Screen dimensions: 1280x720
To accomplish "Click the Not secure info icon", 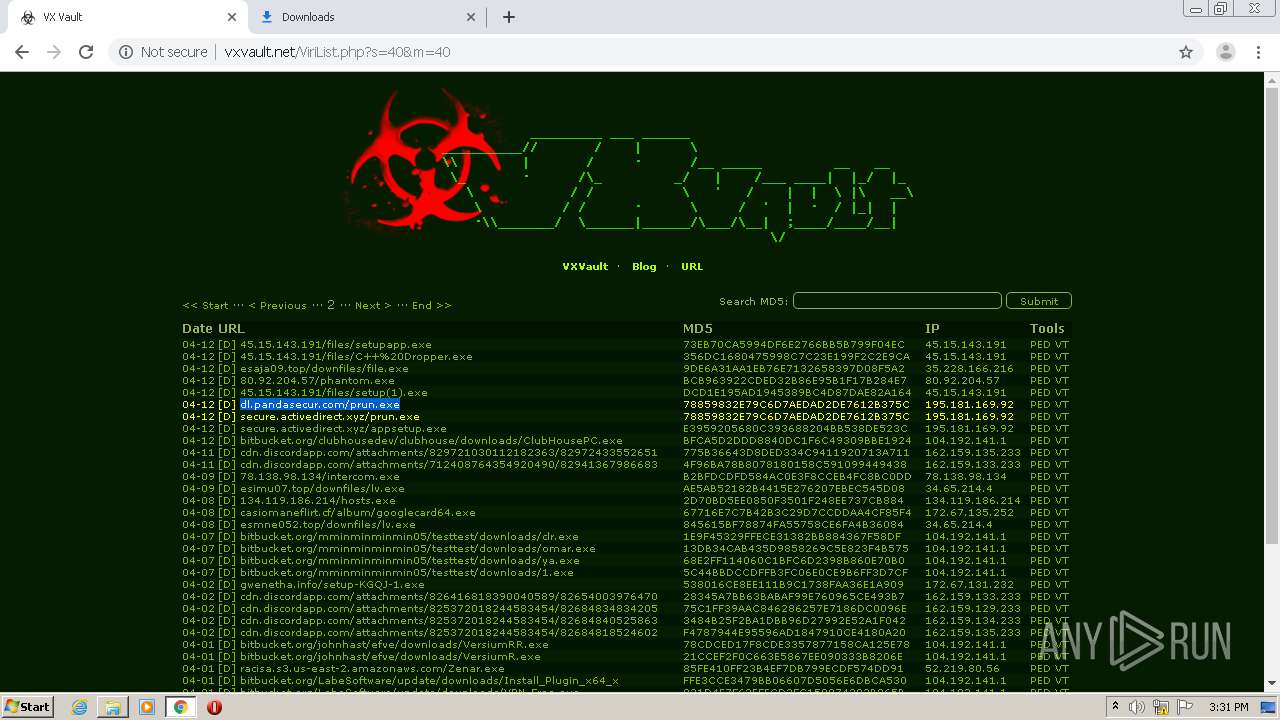I will pos(126,52).
